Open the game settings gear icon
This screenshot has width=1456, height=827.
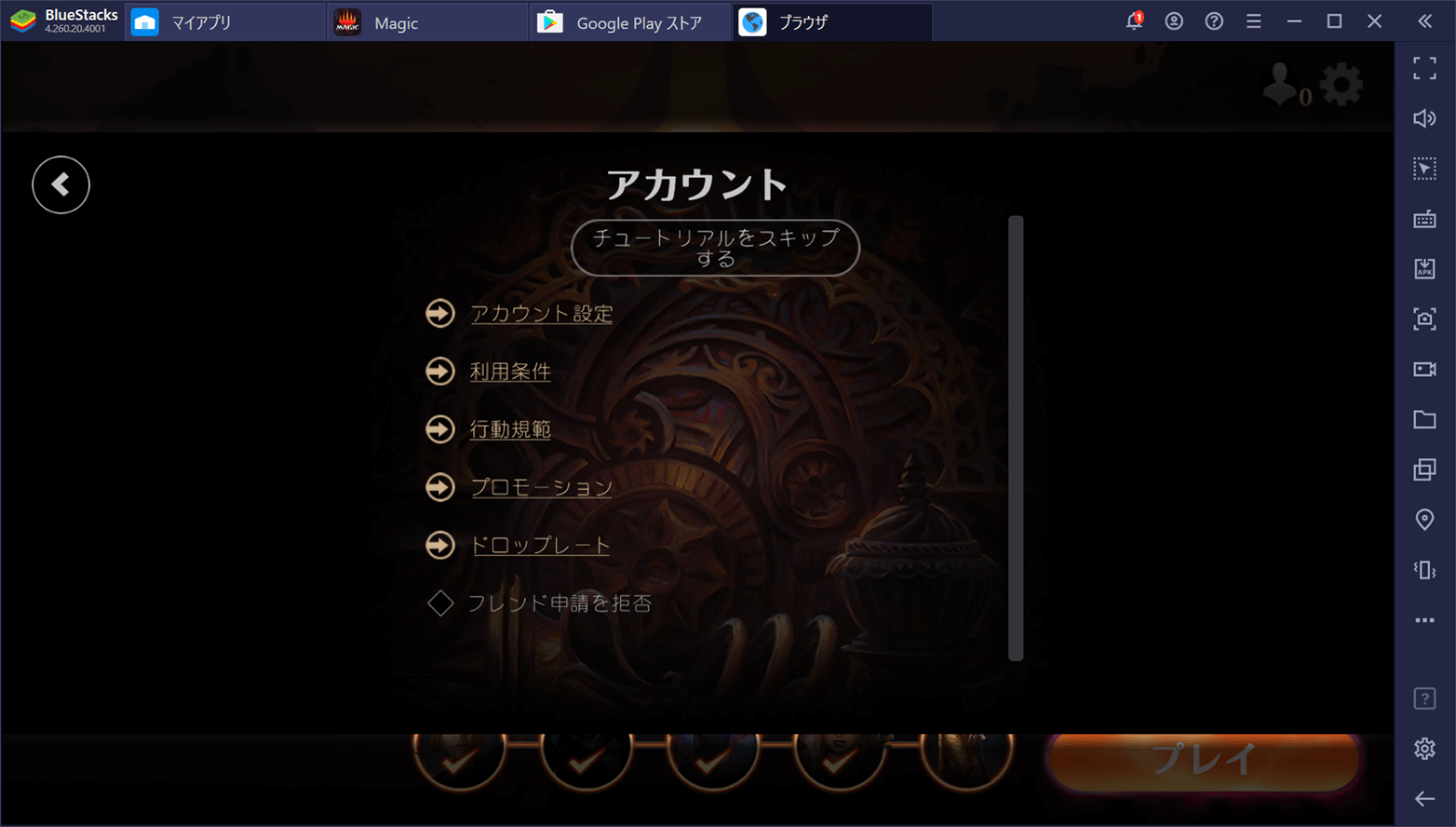[x=1341, y=85]
